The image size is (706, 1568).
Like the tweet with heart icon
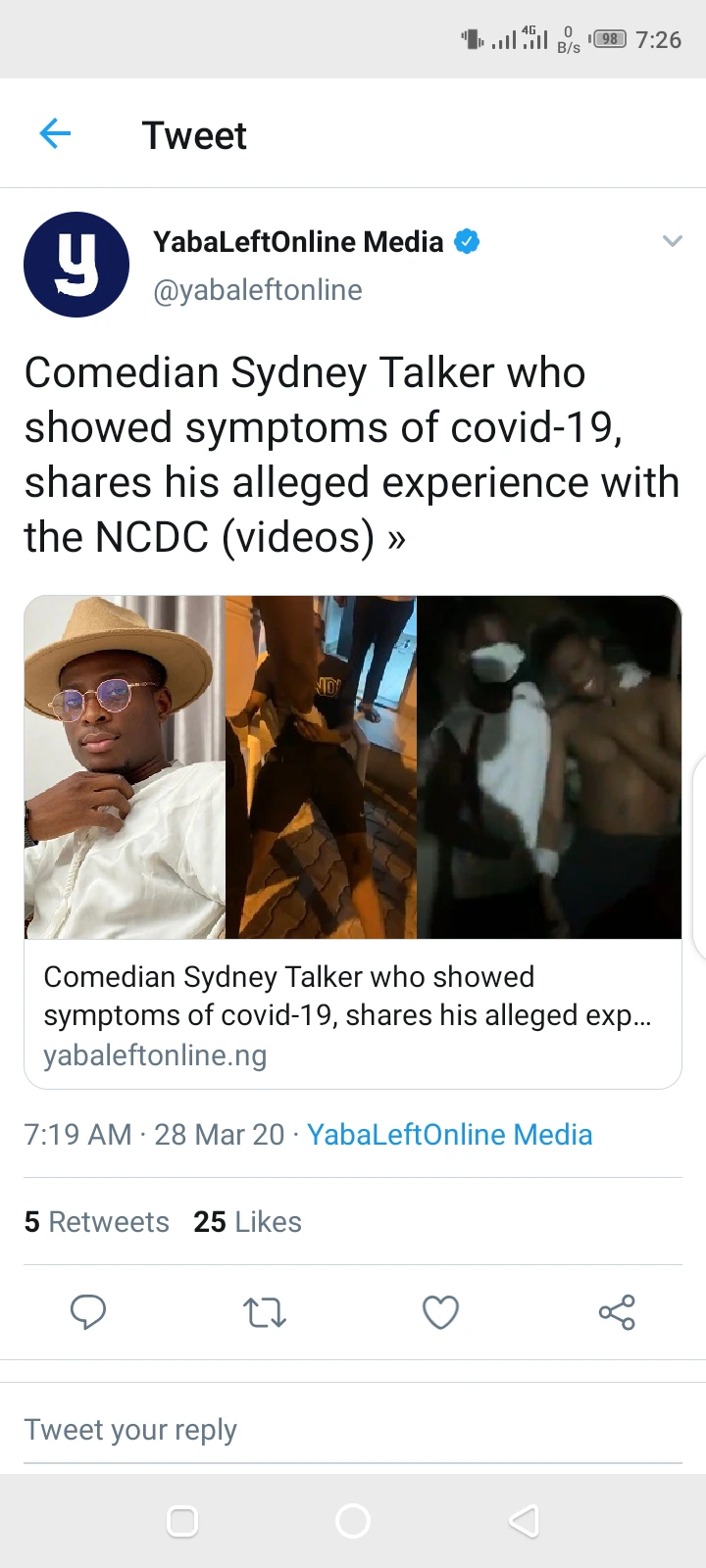[440, 1311]
